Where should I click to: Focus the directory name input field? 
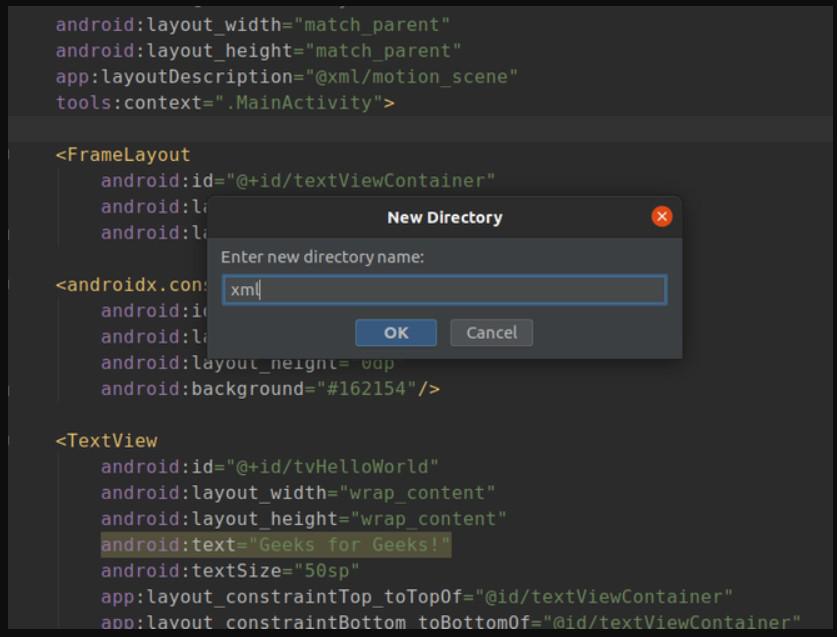click(444, 290)
